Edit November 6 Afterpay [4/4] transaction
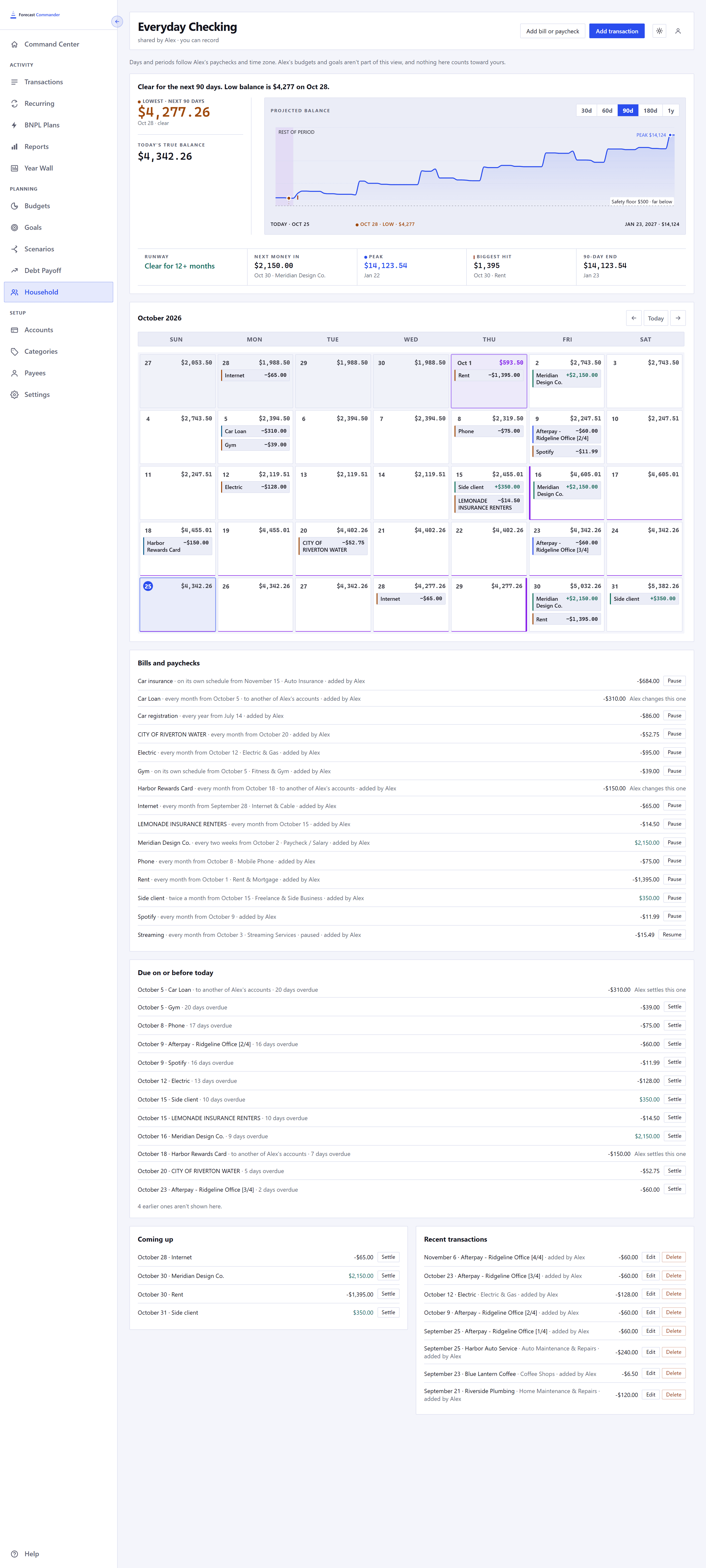Viewport: 706px width, 1568px height. [x=651, y=1257]
